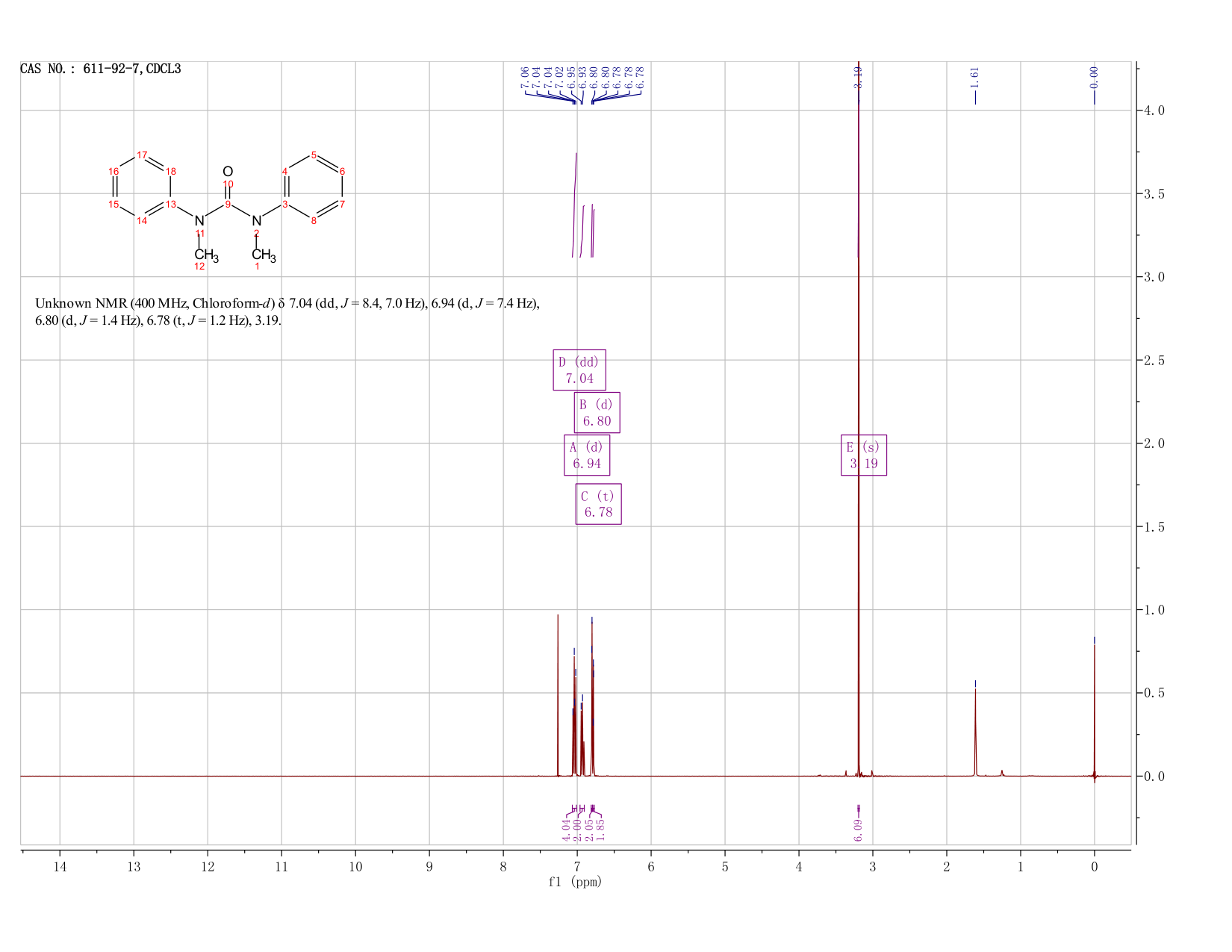Click the 0.5 intensity axis label
The height and width of the screenshot is (952, 1232).
click(1154, 693)
